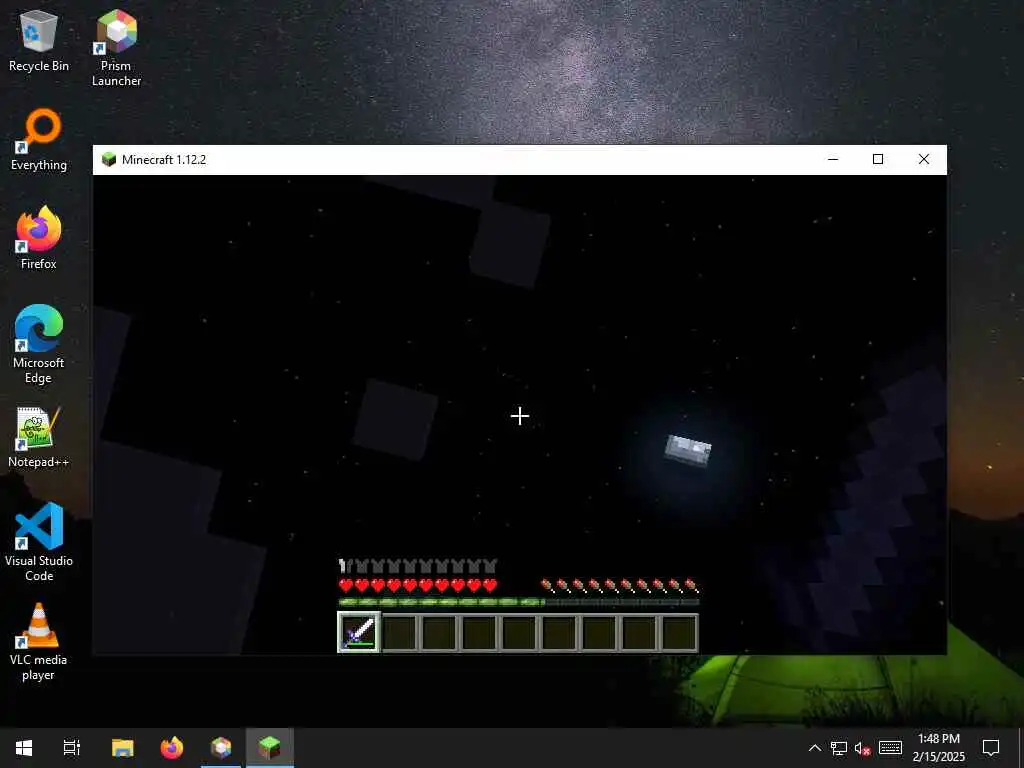Click the moon in the Minecraft sky
This screenshot has height=768, width=1024.
click(x=688, y=451)
